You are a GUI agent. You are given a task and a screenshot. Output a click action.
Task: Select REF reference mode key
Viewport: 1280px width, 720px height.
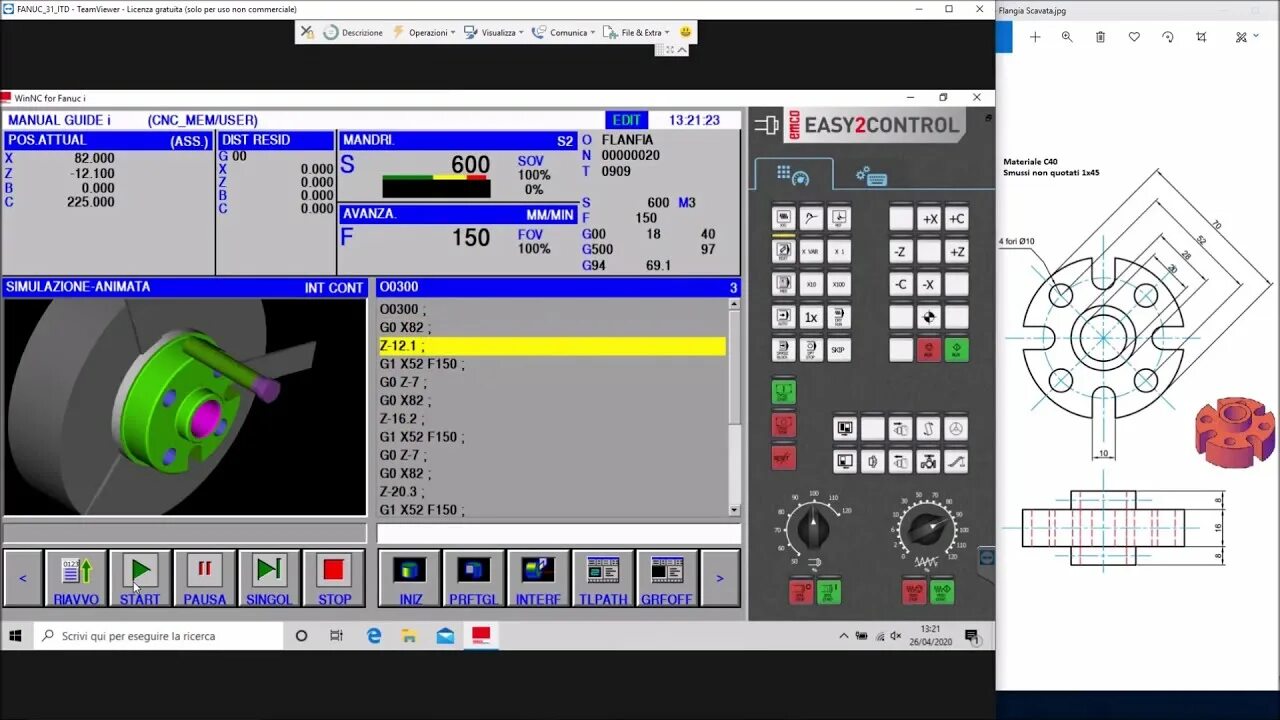(x=839, y=218)
